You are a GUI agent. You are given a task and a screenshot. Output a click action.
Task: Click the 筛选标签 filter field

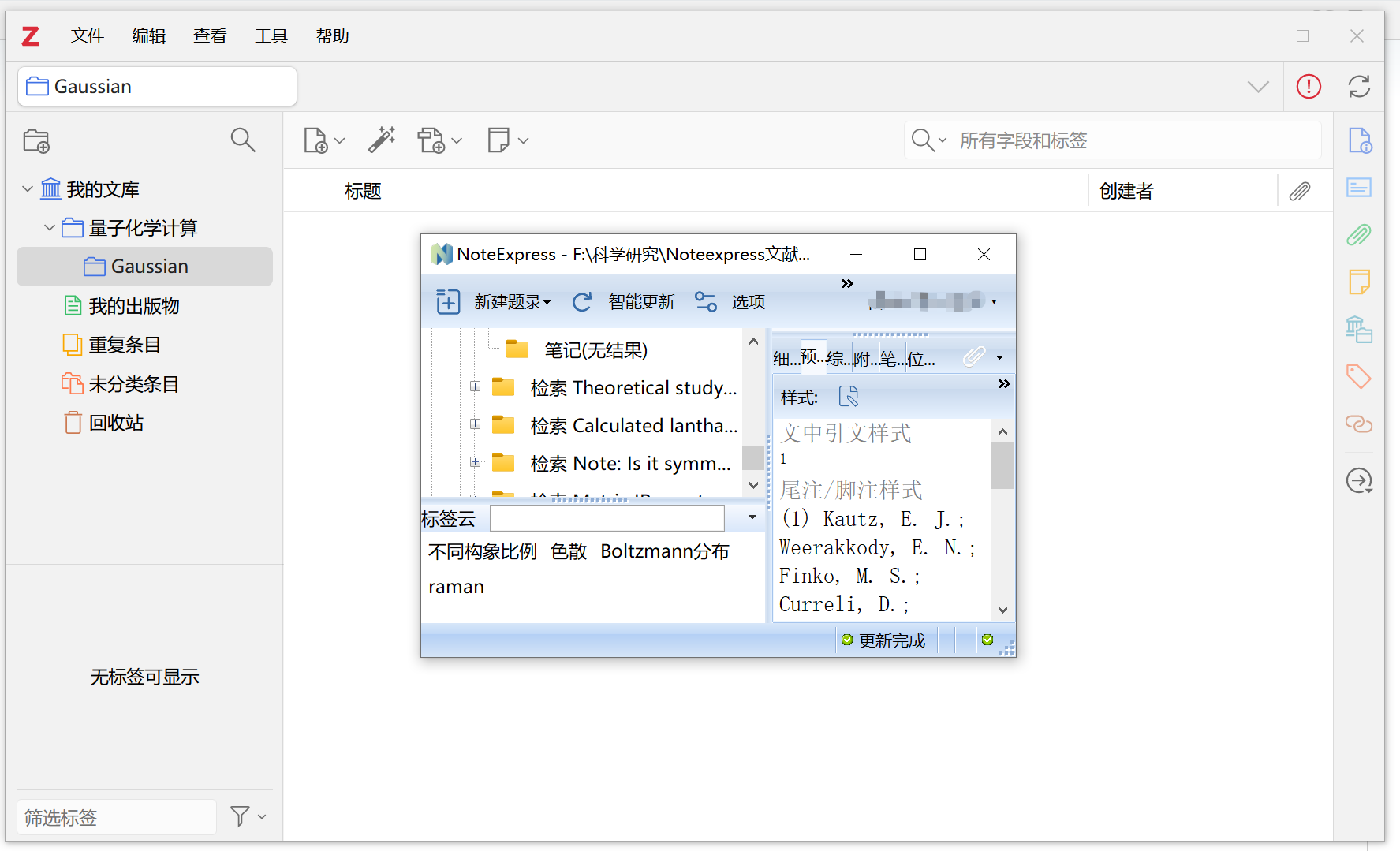click(117, 817)
